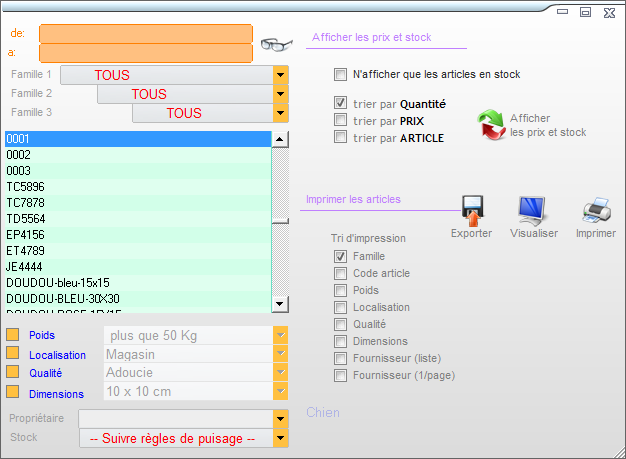Click the Afficher les prix et stock icon

coord(491,125)
